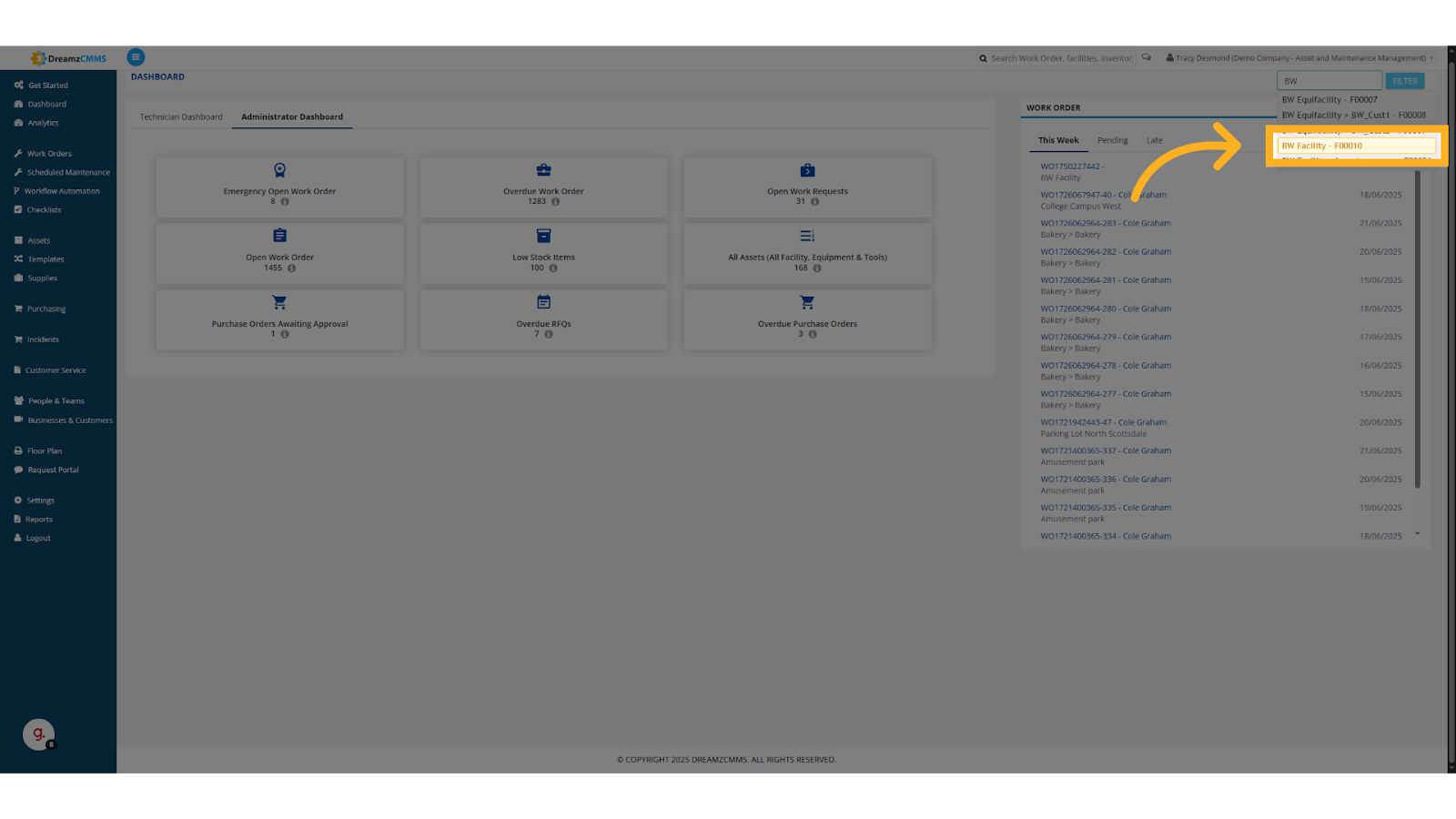Image resolution: width=1456 pixels, height=819 pixels.
Task: Choose BW Facility - F00010 suggestion
Action: click(1356, 146)
